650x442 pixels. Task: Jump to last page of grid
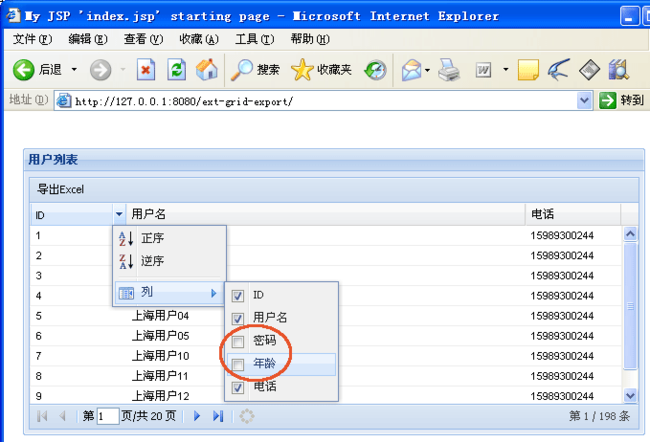(218, 416)
